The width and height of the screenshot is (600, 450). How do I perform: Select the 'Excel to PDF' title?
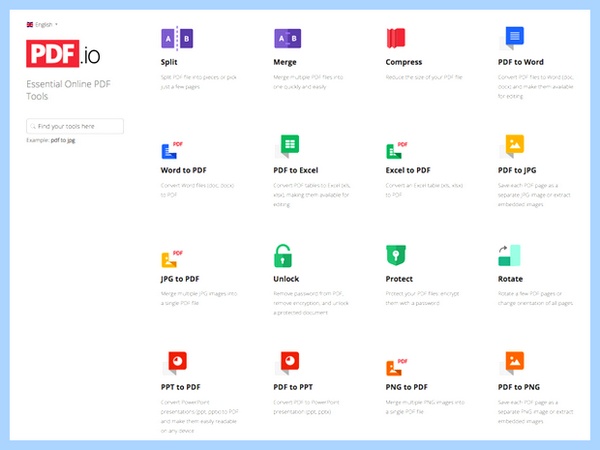(408, 170)
